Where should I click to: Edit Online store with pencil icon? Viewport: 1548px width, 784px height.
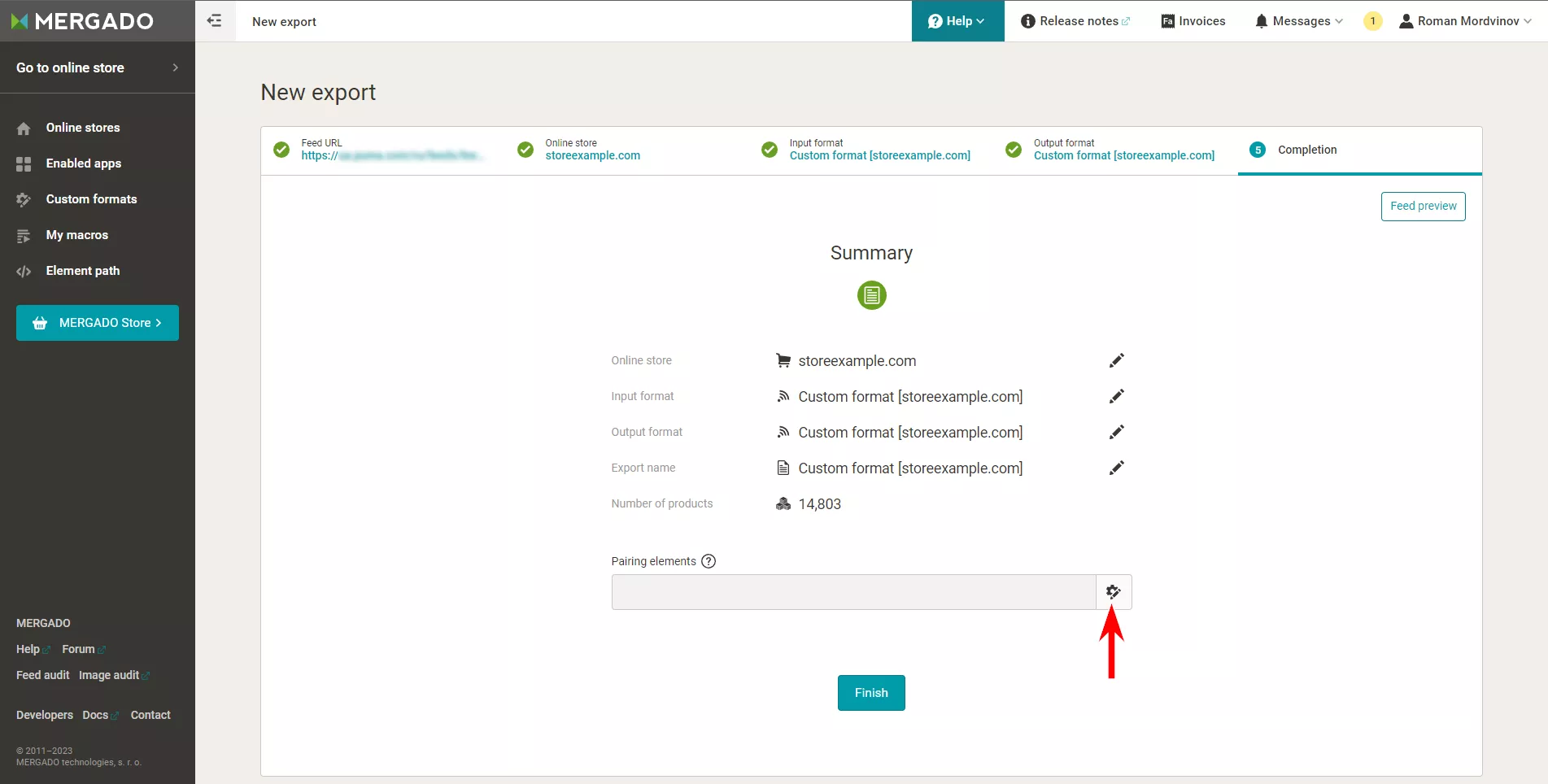click(x=1117, y=360)
